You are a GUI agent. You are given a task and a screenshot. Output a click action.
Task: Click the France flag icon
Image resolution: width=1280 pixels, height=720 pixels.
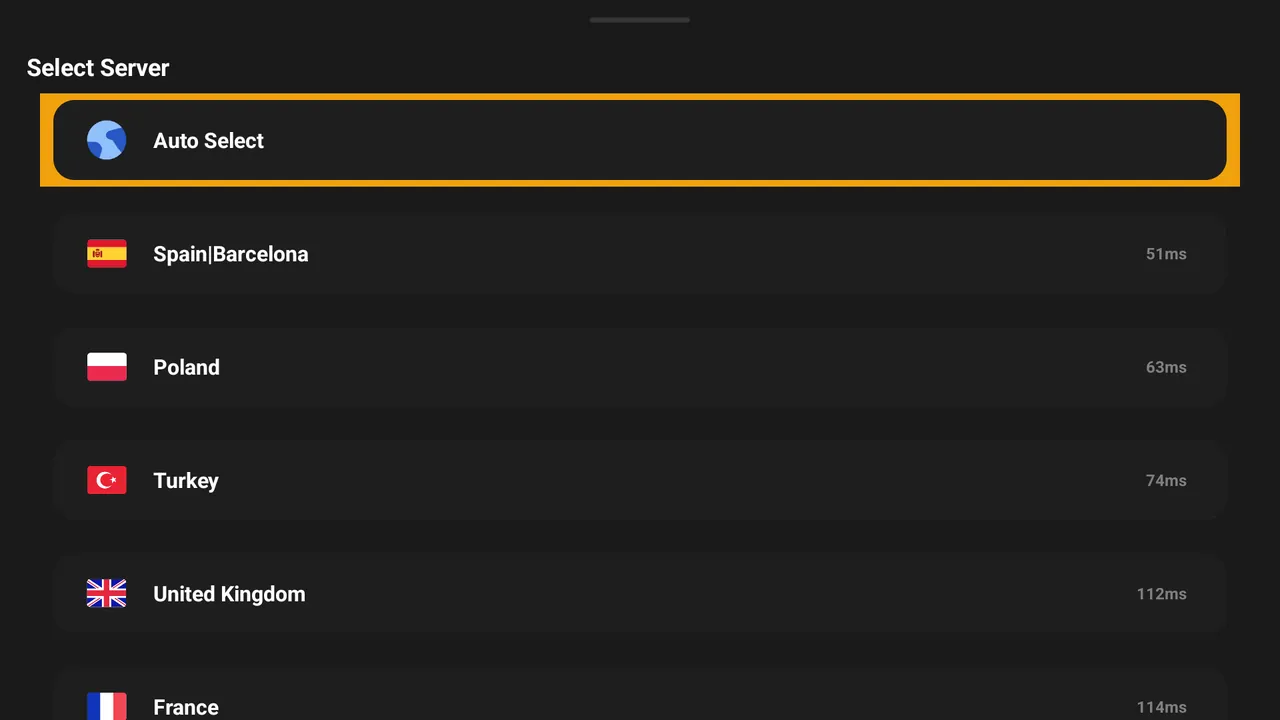[106, 706]
